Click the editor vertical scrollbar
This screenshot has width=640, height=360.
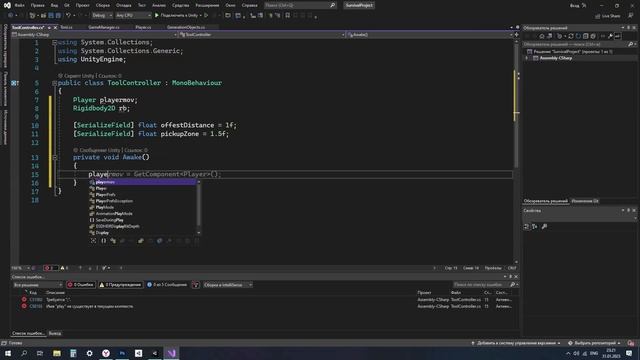tap(516, 151)
